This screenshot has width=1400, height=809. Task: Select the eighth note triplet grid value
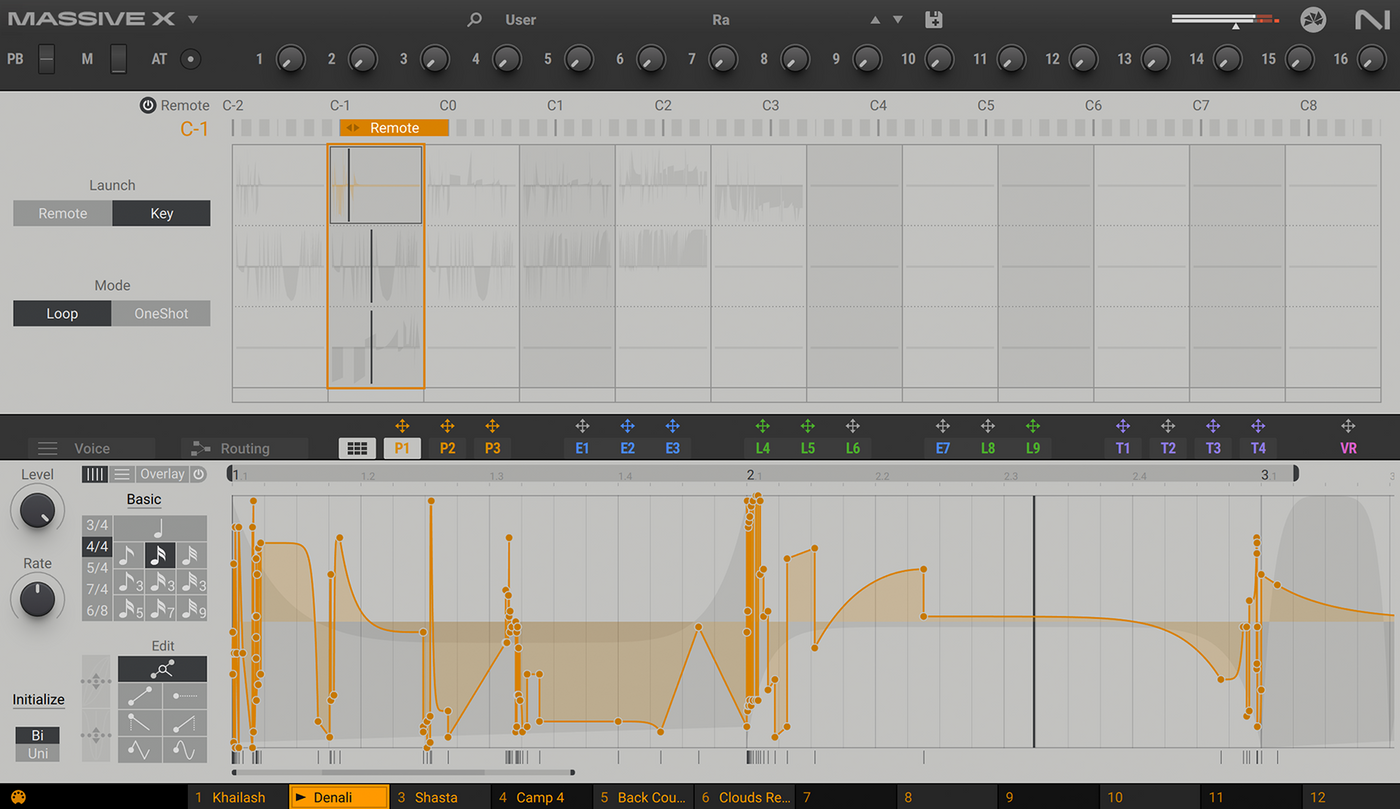(x=129, y=582)
